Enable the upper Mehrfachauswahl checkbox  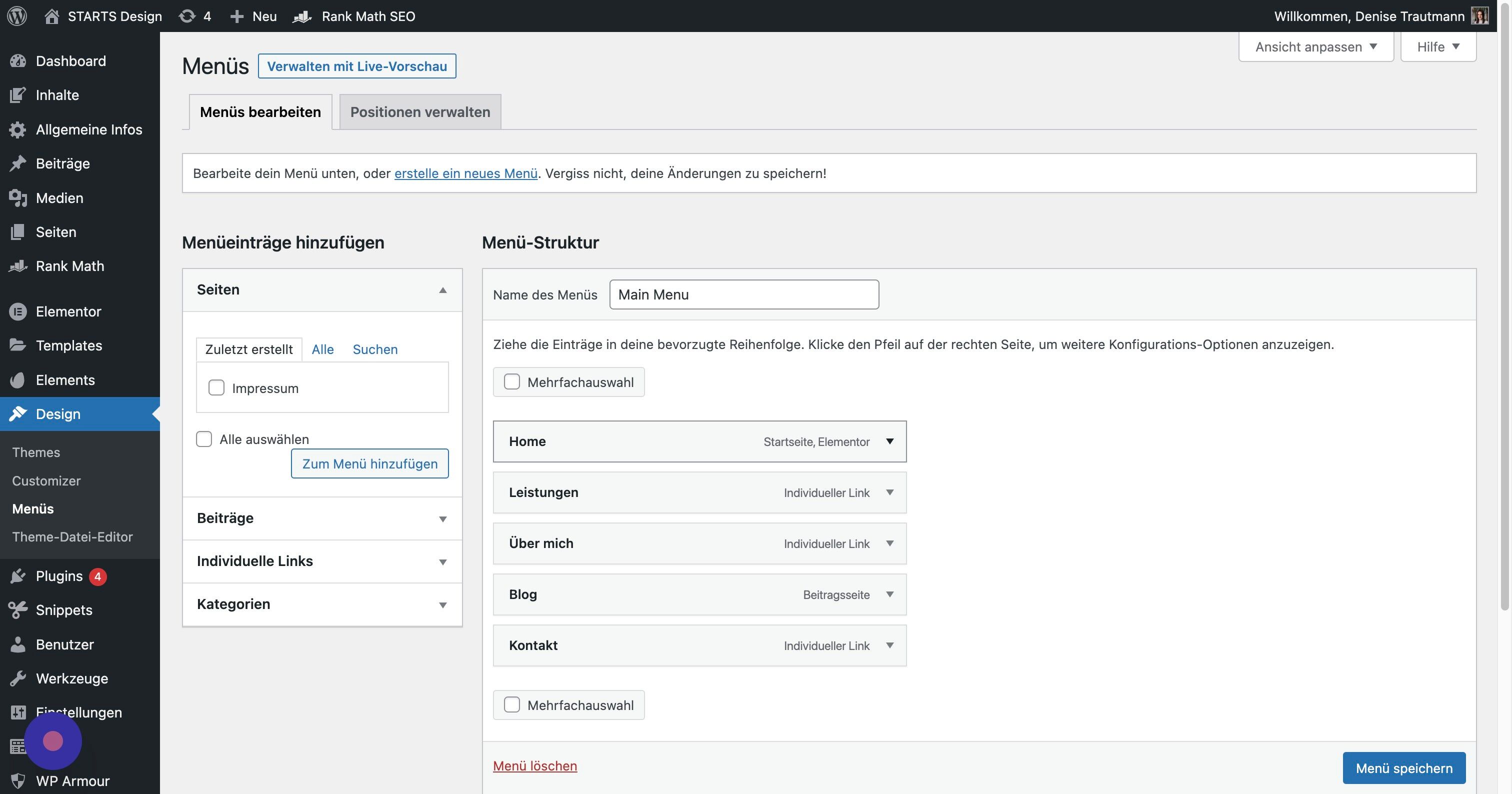(512, 382)
